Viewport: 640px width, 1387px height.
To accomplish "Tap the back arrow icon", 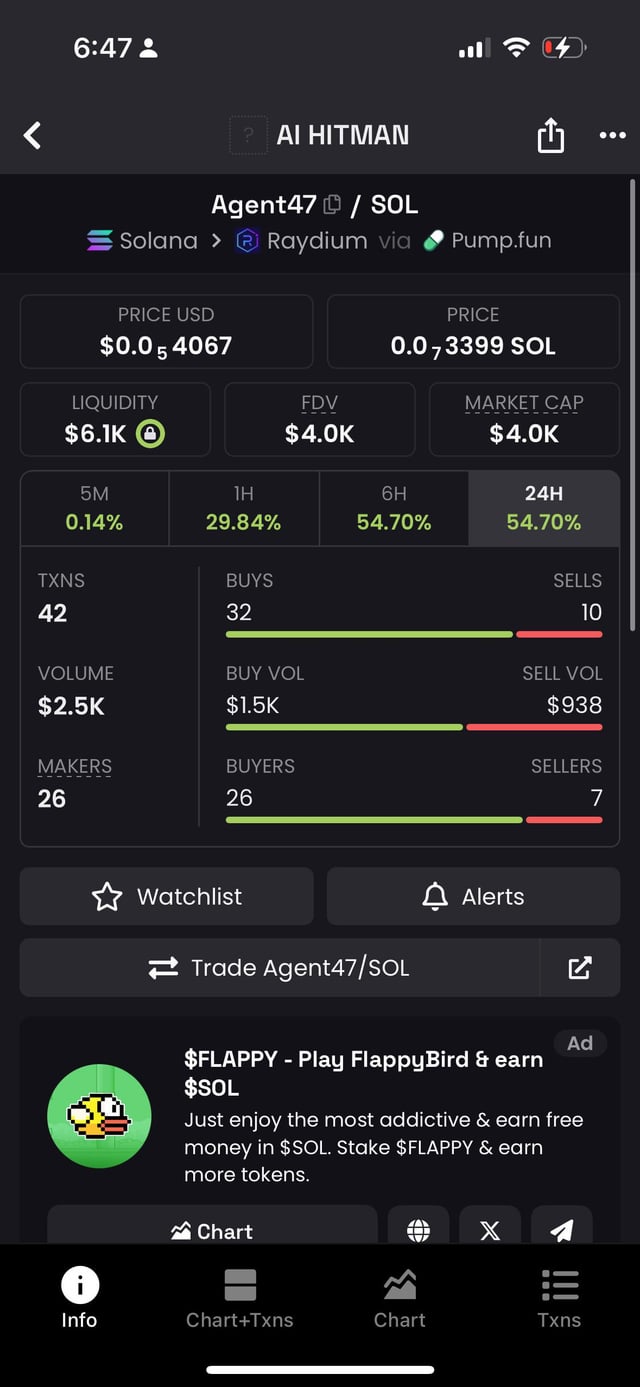I will click(33, 135).
